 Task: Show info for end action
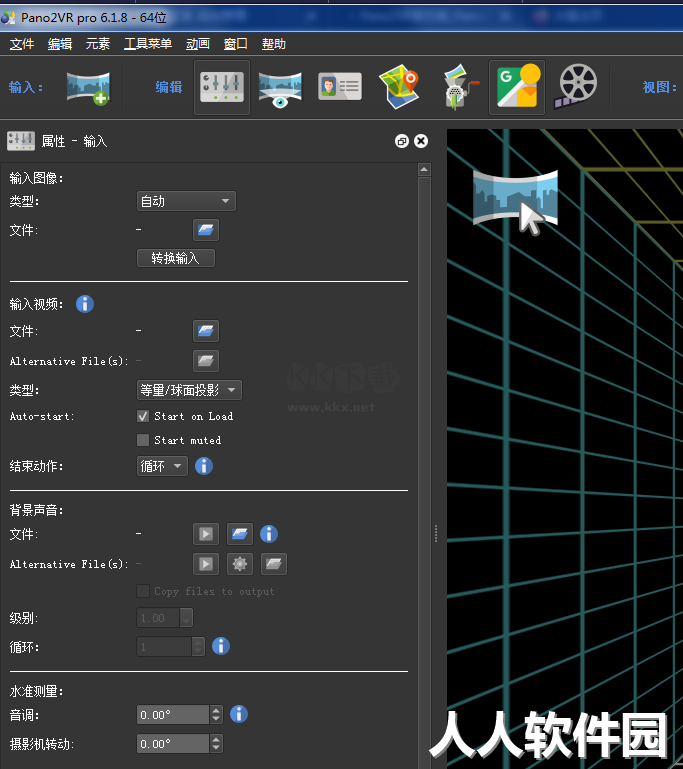click(204, 466)
